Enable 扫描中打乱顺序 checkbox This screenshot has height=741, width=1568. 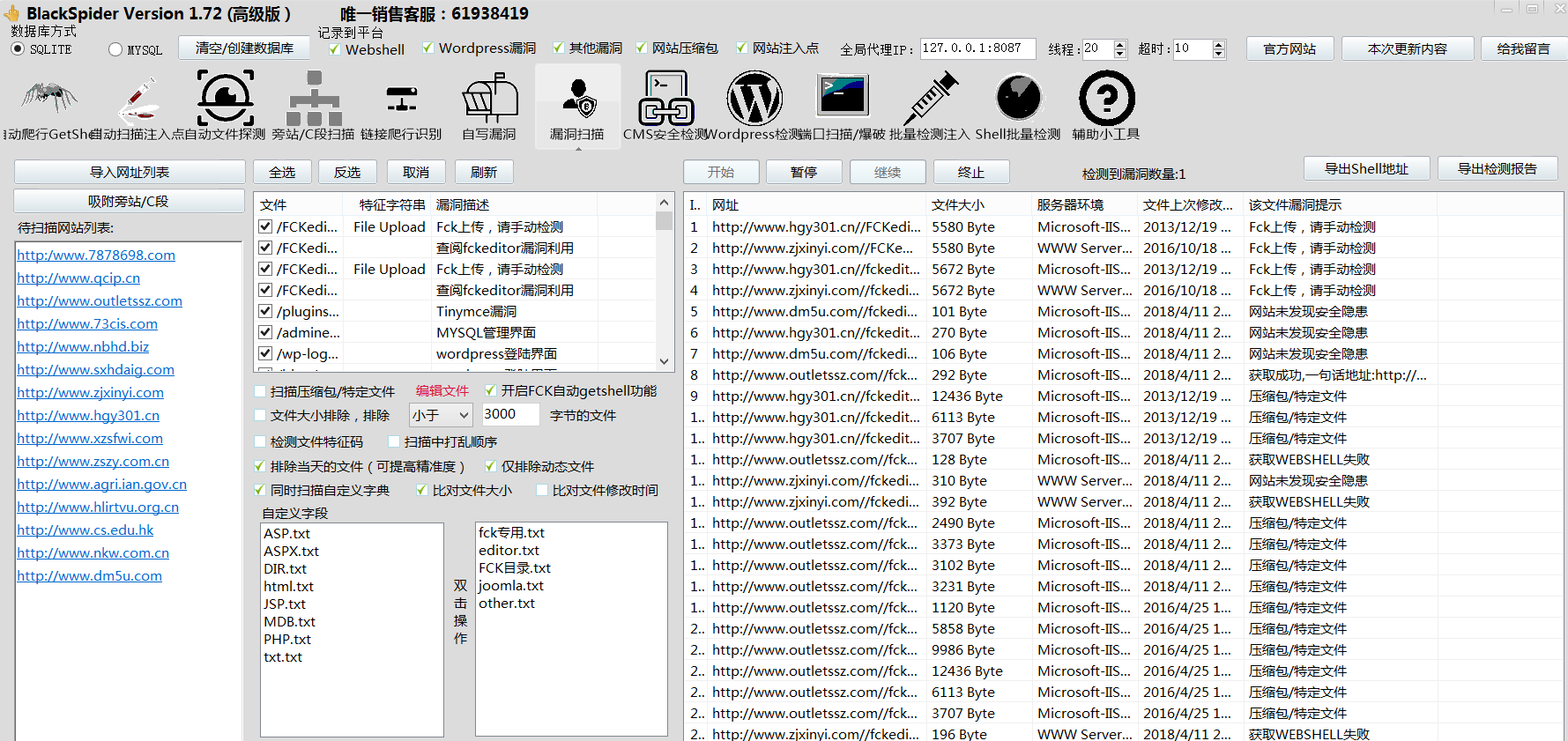pyautogui.click(x=394, y=441)
